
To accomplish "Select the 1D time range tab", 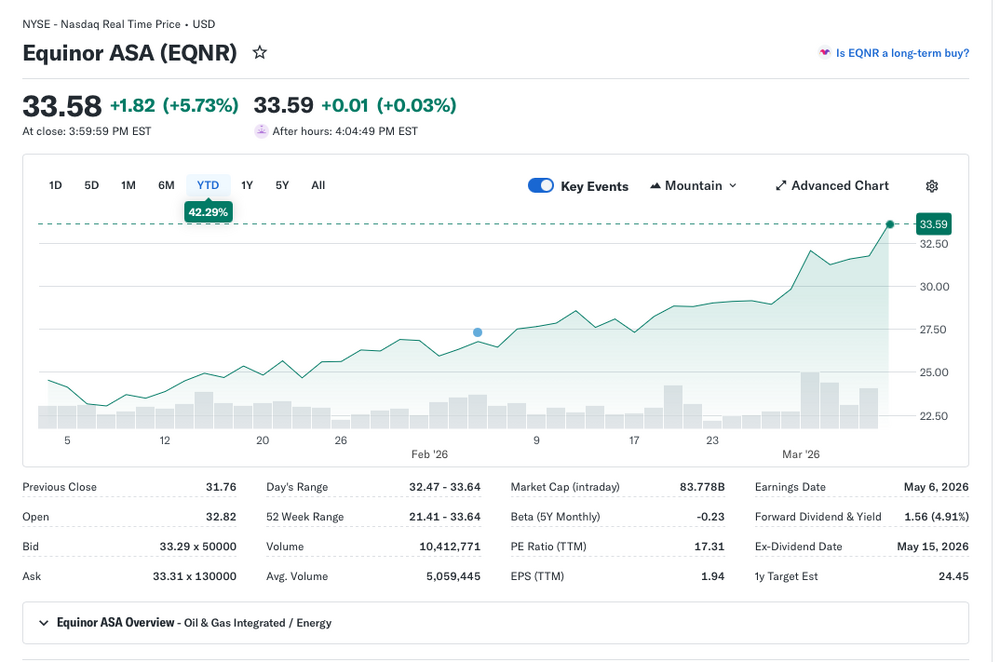I will (x=55, y=186).
